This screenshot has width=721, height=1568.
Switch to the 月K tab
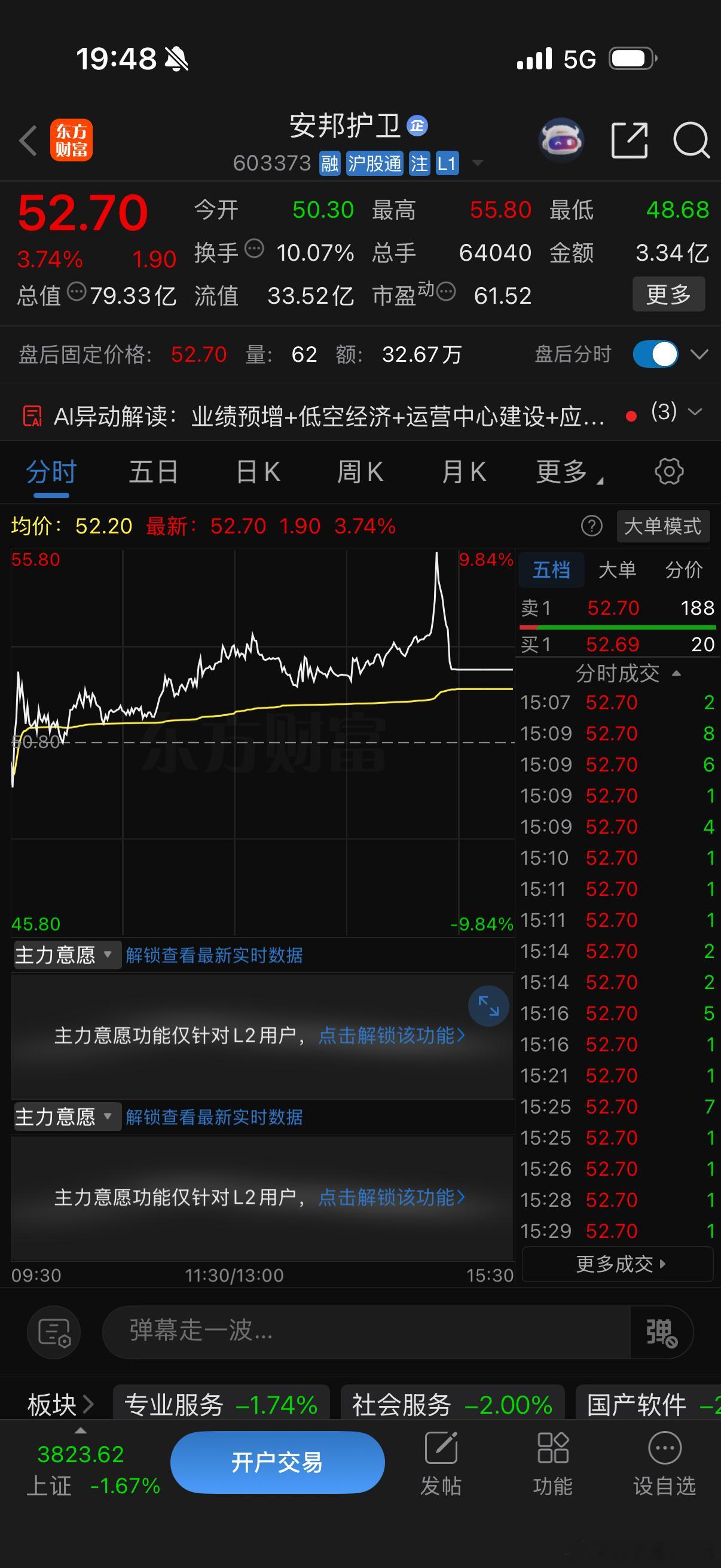[x=464, y=472]
